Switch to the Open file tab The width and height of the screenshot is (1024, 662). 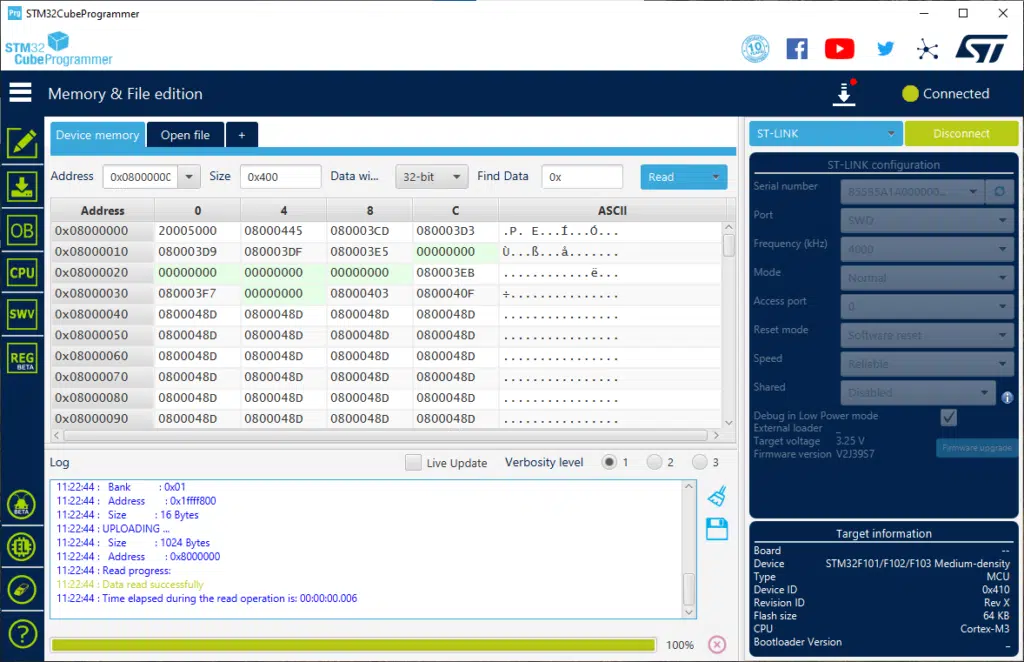185,135
